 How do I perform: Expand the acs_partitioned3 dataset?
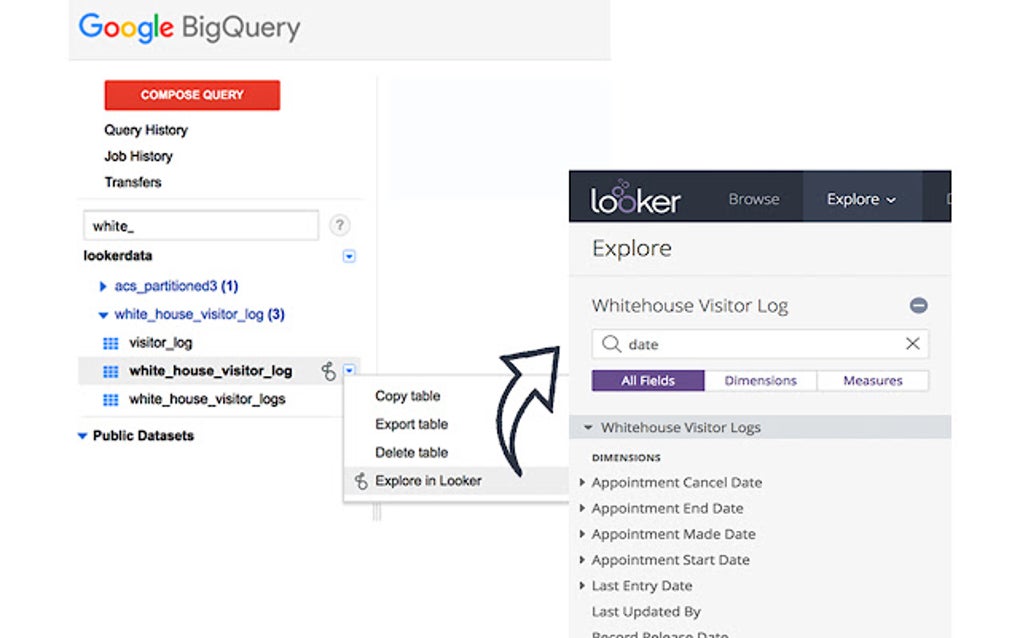tap(103, 286)
